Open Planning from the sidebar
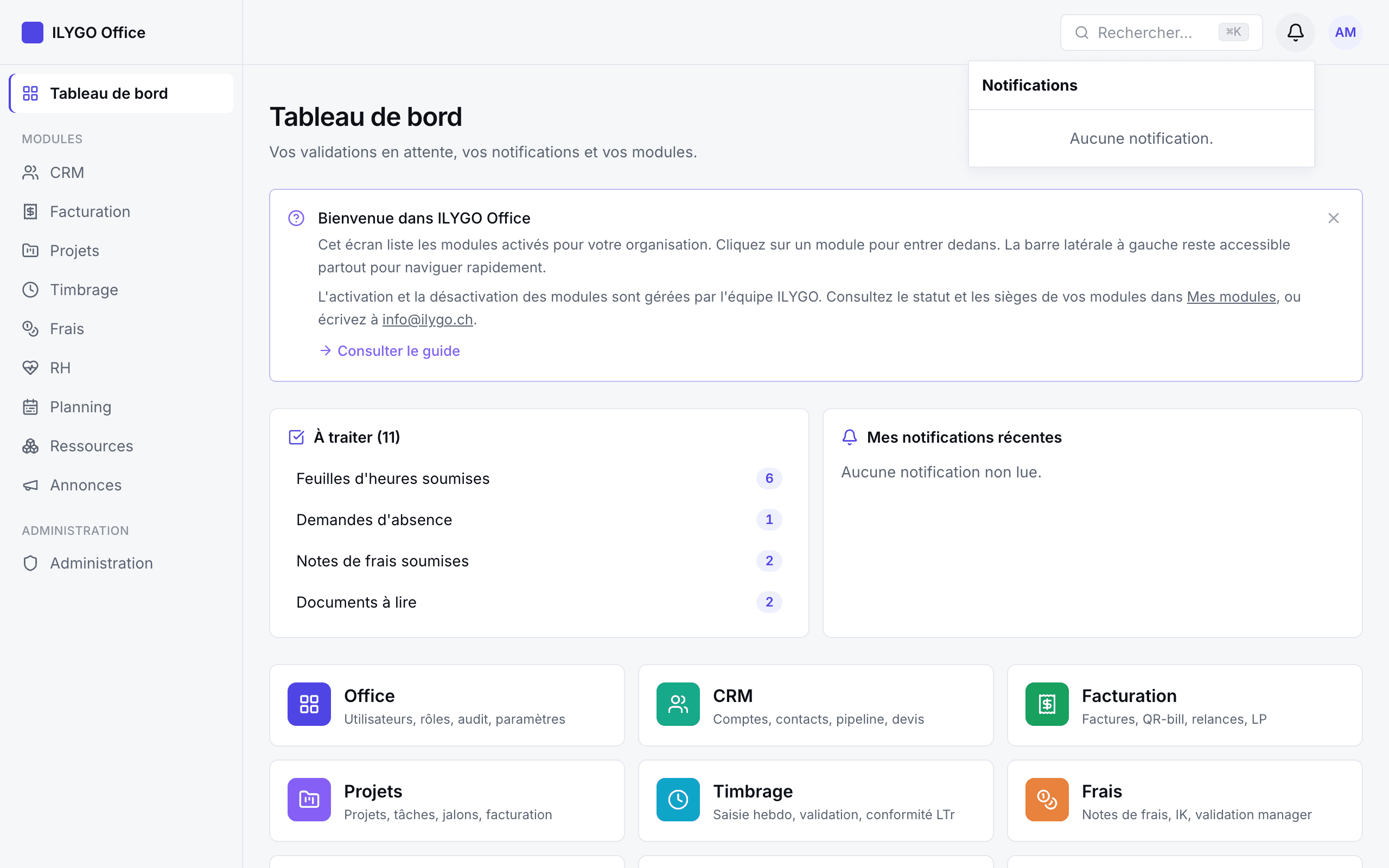This screenshot has width=1389, height=868. tap(121, 407)
